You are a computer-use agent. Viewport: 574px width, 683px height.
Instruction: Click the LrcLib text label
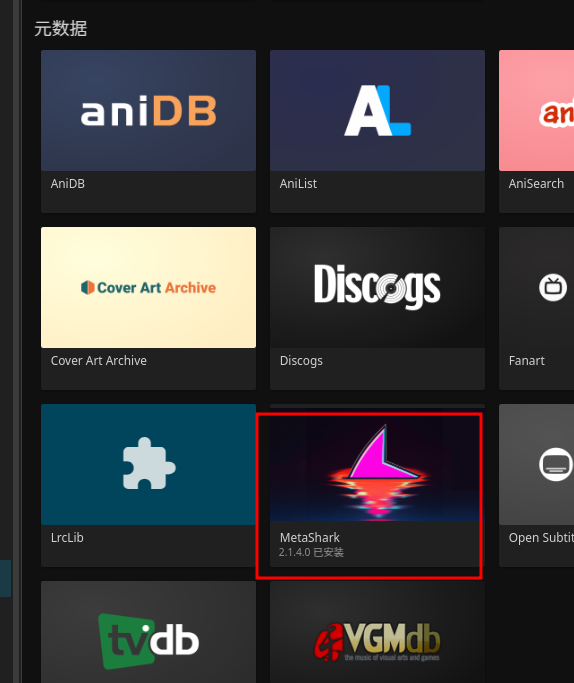67,538
